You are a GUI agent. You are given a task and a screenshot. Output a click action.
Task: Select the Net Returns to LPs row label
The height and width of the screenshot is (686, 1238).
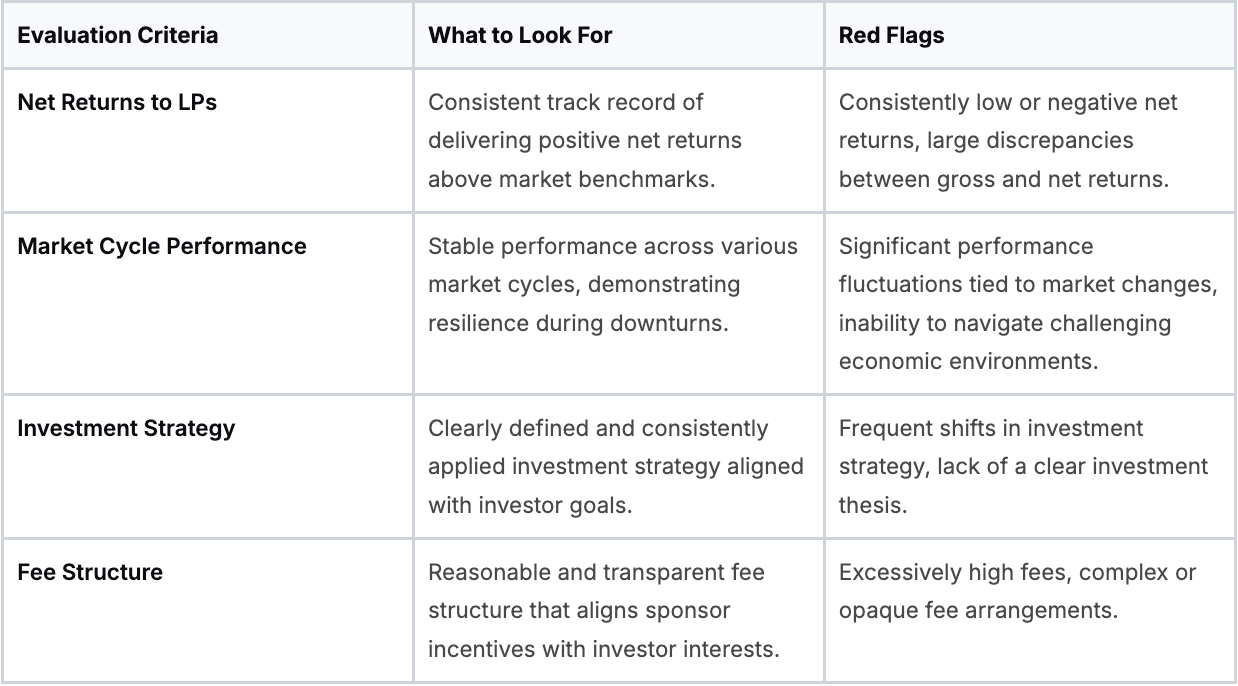click(117, 102)
